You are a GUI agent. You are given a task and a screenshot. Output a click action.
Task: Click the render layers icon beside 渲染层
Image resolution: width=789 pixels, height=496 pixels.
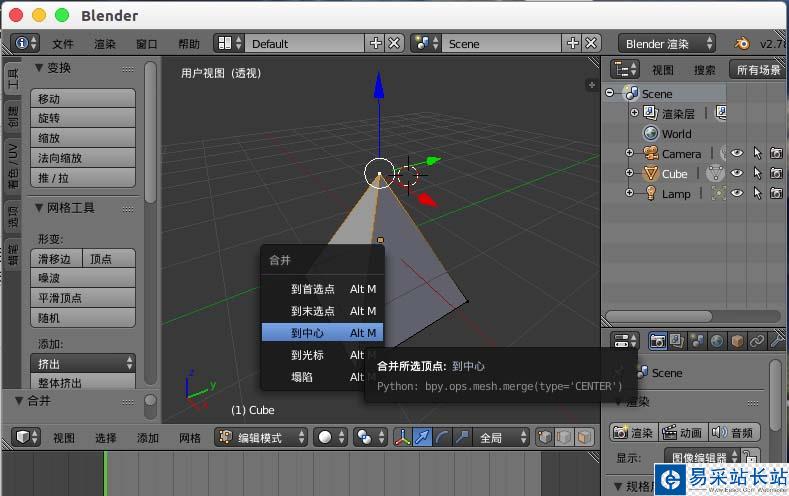(651, 113)
